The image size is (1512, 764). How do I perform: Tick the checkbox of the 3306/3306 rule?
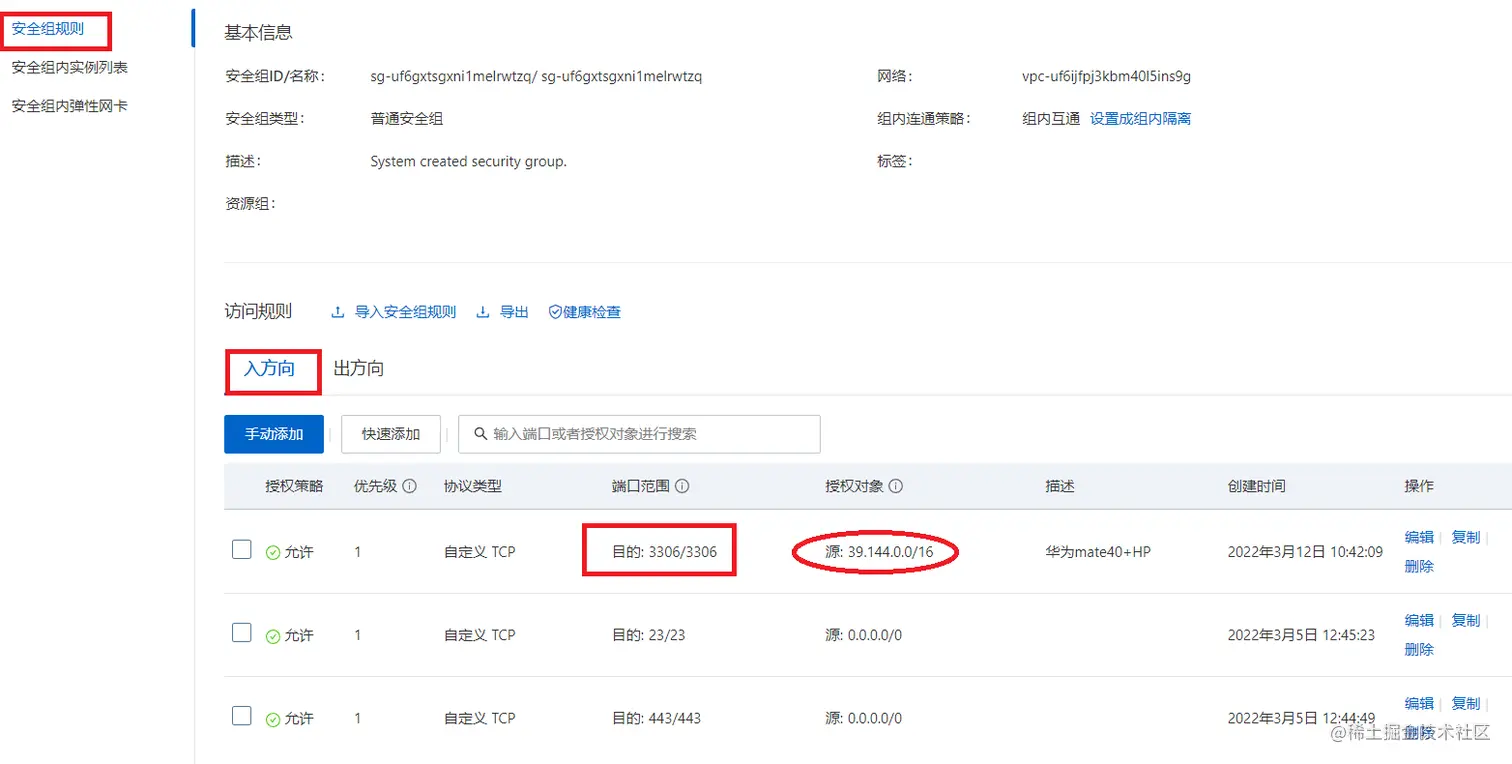241,549
